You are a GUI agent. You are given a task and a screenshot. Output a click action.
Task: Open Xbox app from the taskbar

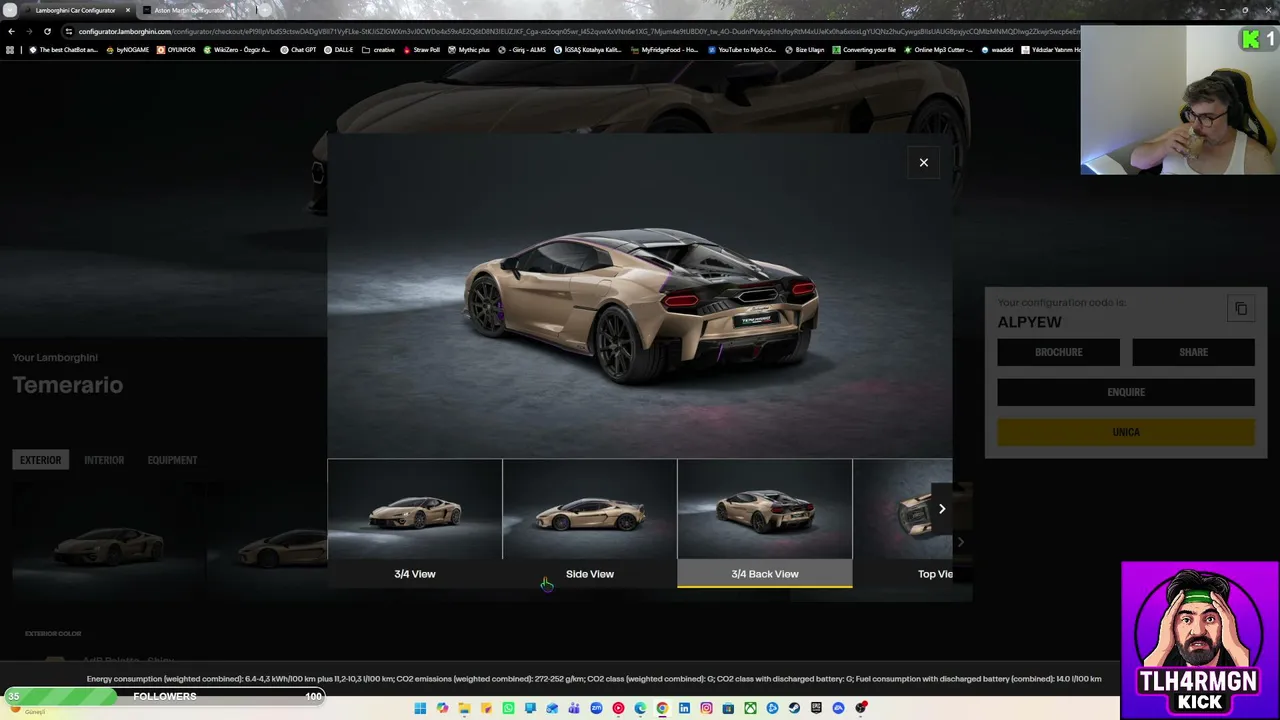click(x=750, y=708)
